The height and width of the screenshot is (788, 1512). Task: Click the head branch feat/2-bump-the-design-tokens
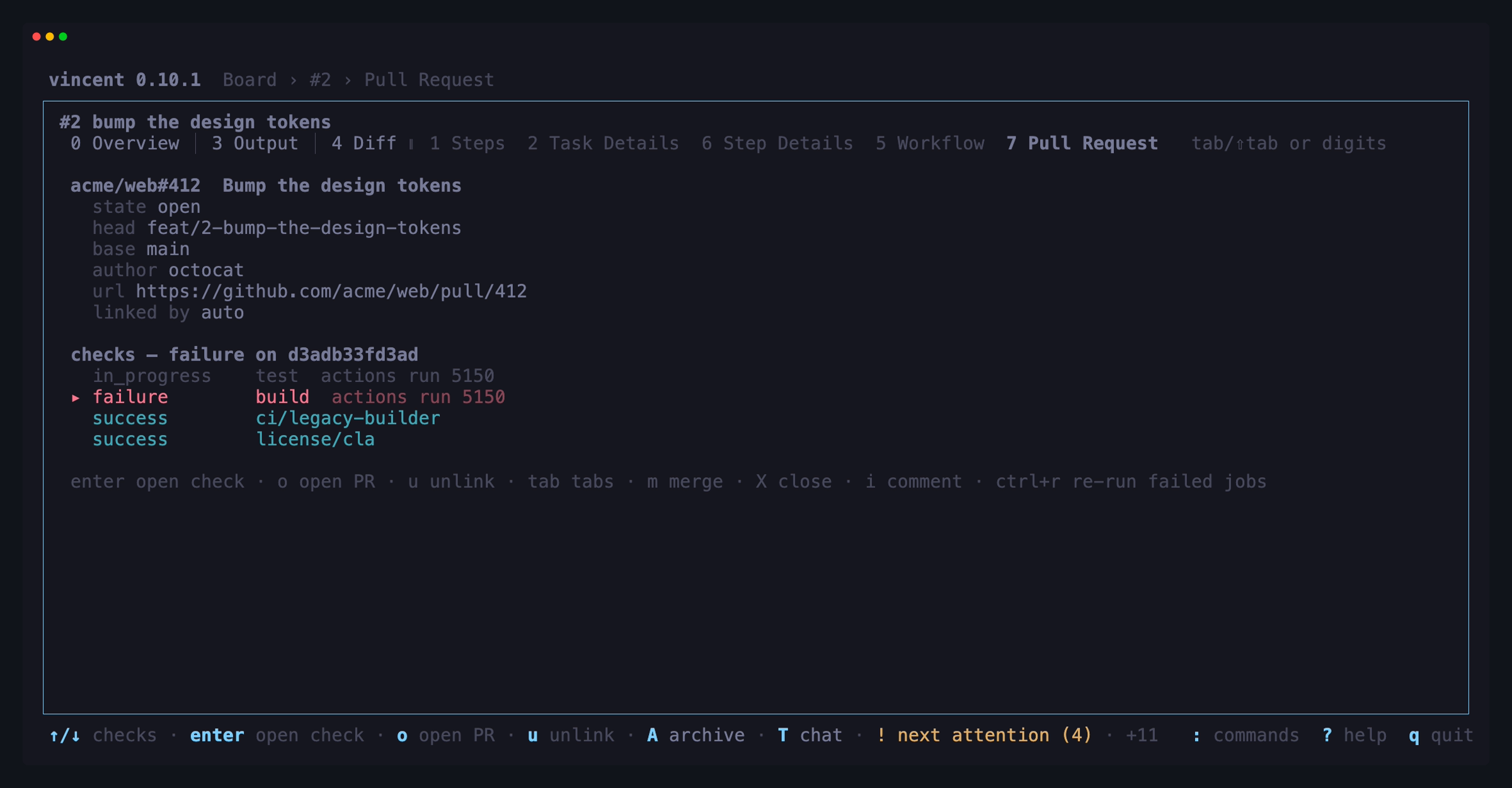click(304, 228)
